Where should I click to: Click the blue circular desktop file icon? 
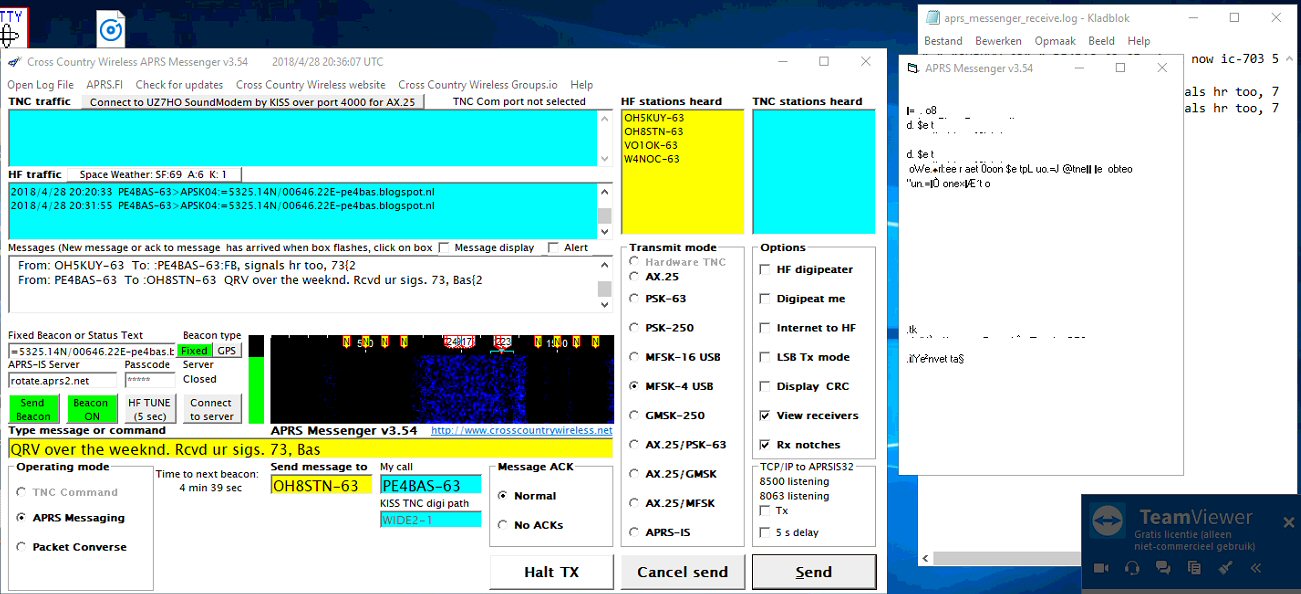pyautogui.click(x=111, y=29)
